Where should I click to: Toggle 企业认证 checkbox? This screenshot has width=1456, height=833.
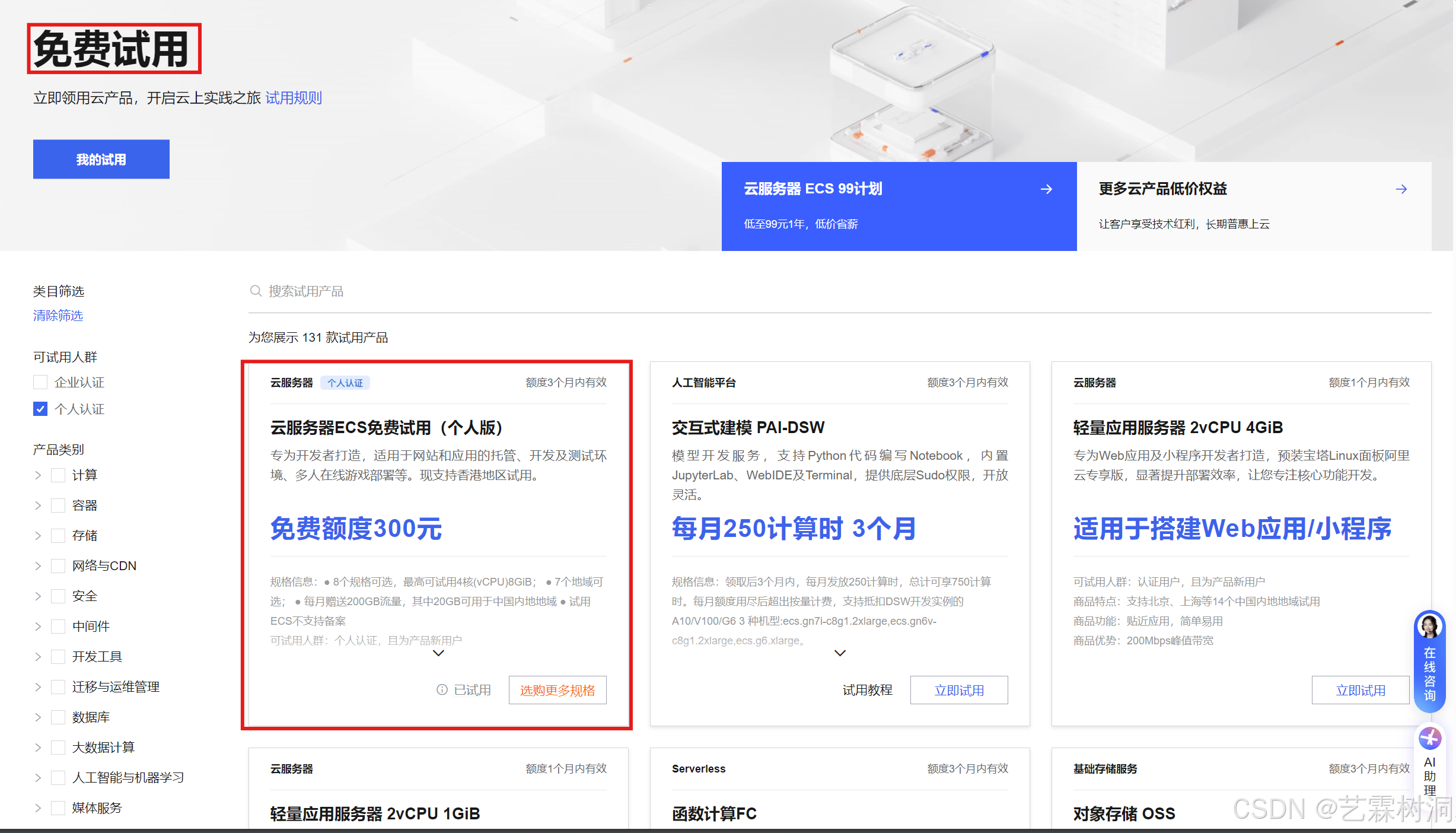pos(40,382)
